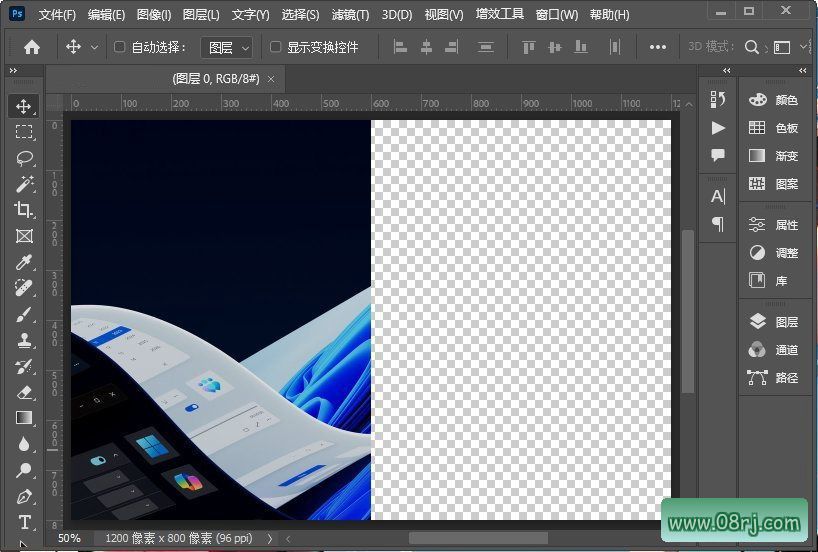Image resolution: width=818 pixels, height=552 pixels.
Task: Select the Brush tool
Action: pos(23,315)
